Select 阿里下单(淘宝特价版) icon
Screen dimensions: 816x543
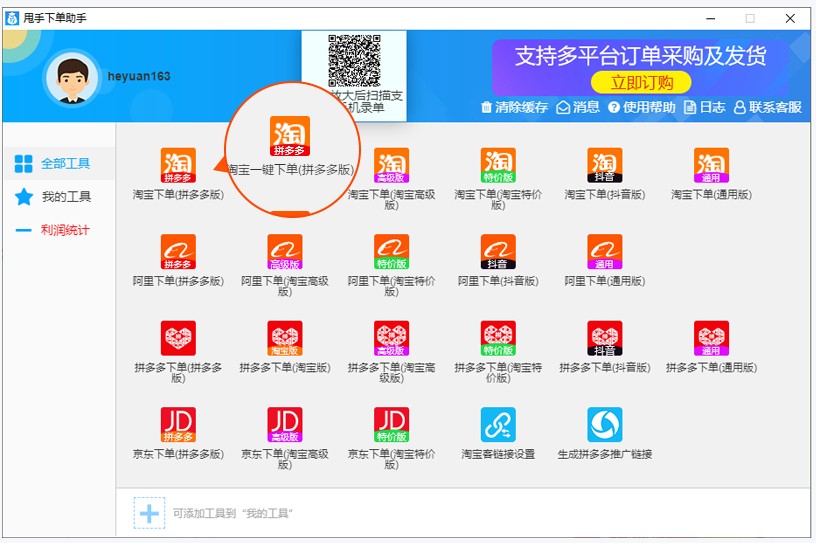tap(391, 251)
